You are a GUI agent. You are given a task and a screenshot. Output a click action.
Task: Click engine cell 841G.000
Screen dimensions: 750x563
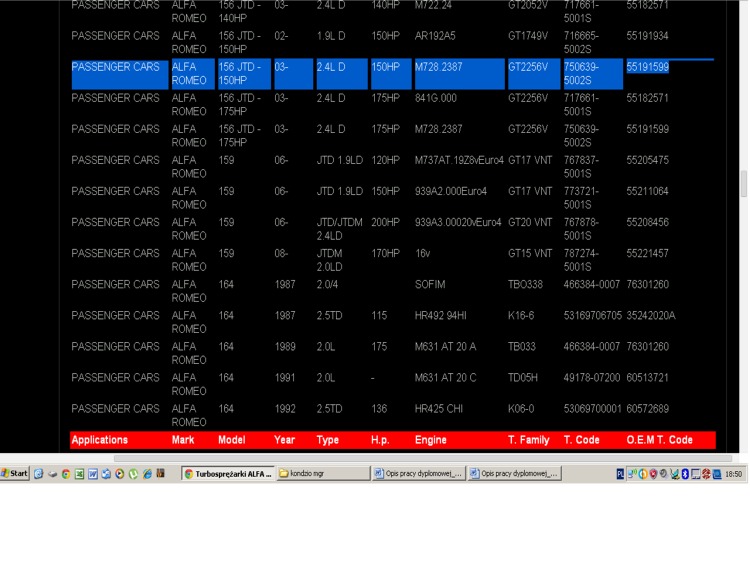click(436, 98)
